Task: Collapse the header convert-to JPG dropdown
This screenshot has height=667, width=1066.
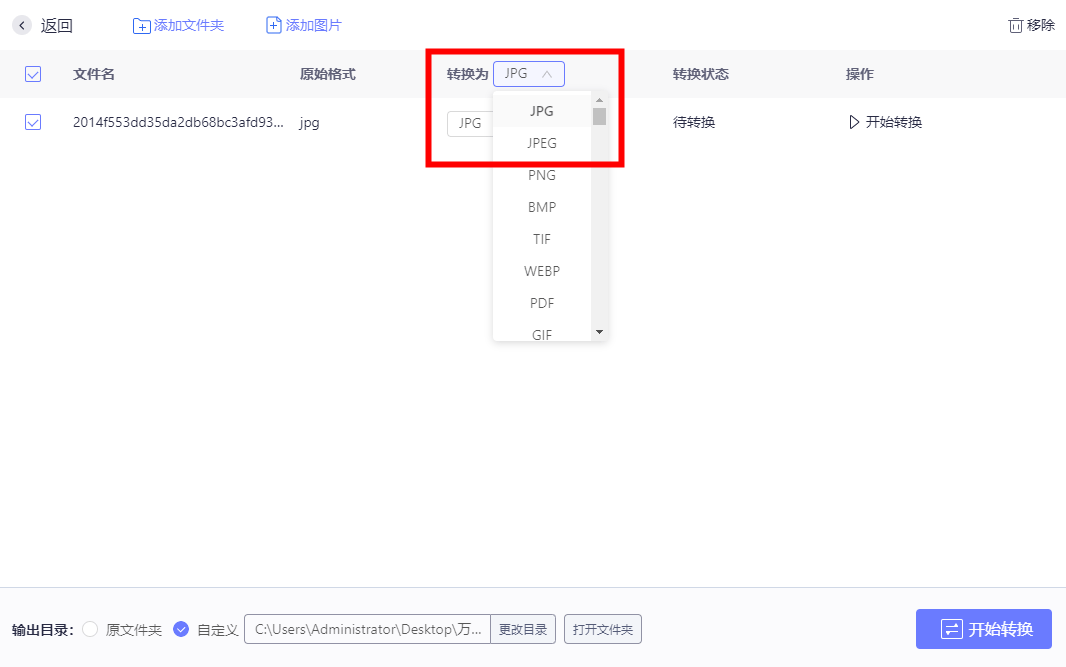Action: coord(528,74)
